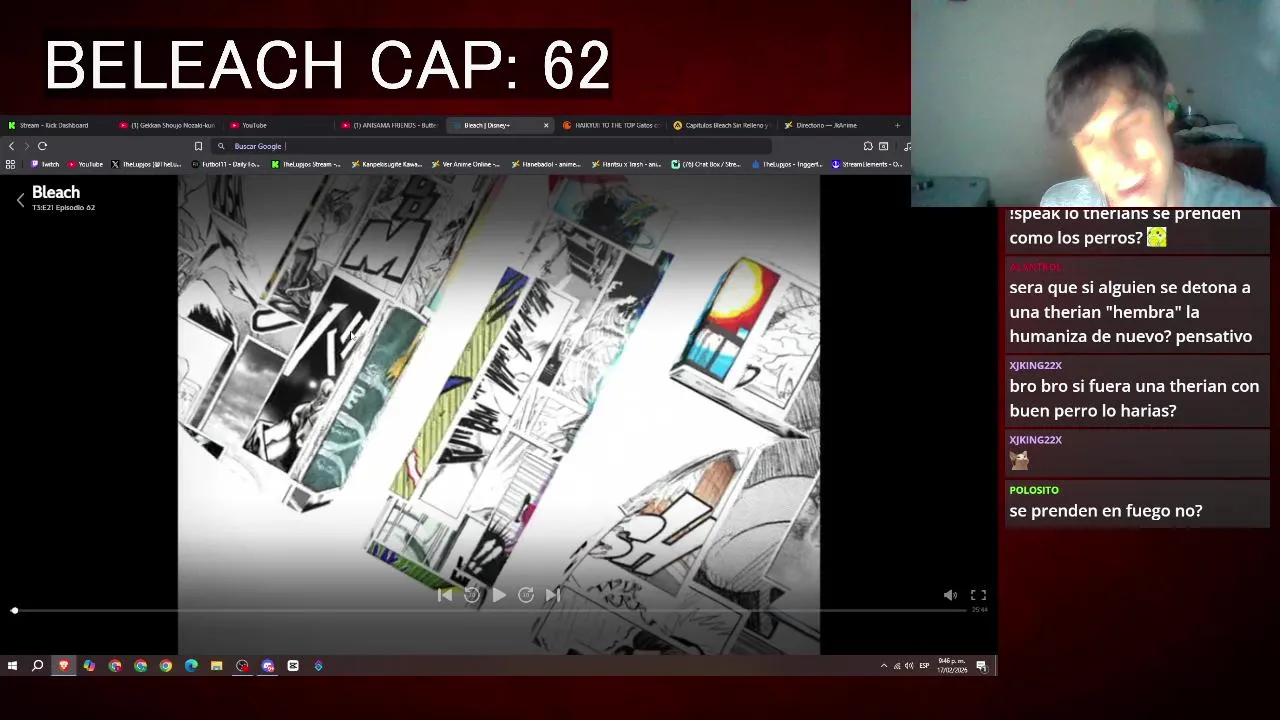Screen dimensions: 1280x720
Task: Skip to previous episode in player
Action: tap(445, 595)
